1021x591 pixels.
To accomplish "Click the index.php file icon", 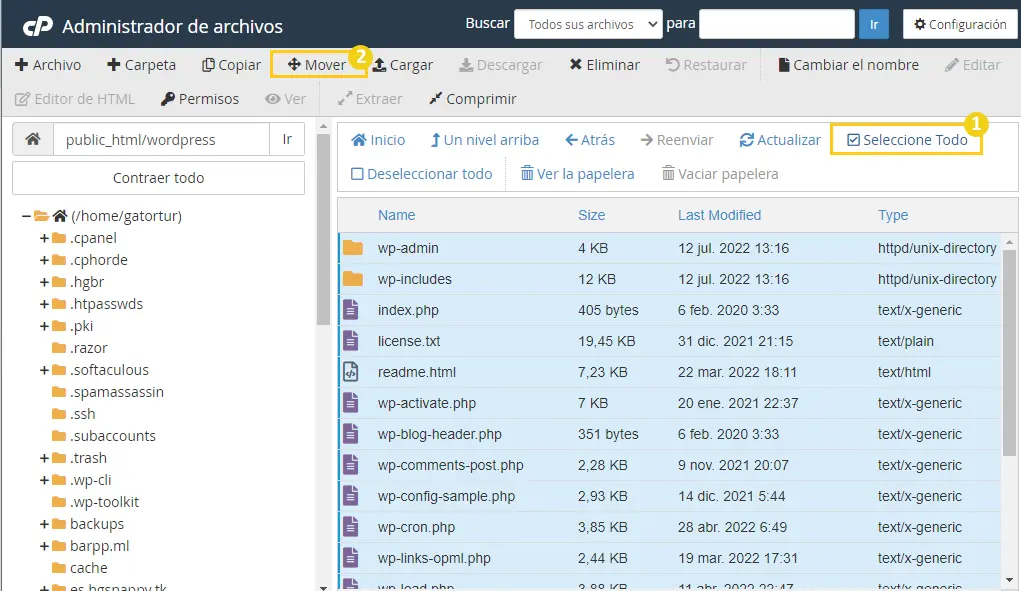I will point(351,310).
